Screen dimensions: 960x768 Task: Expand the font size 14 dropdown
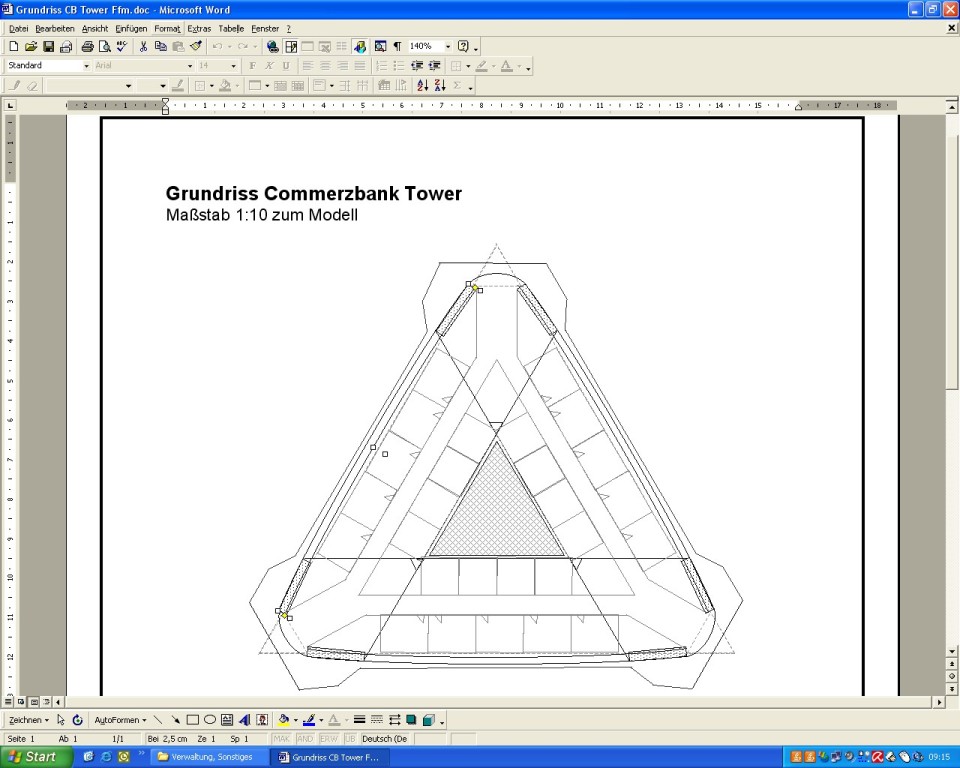[233, 66]
